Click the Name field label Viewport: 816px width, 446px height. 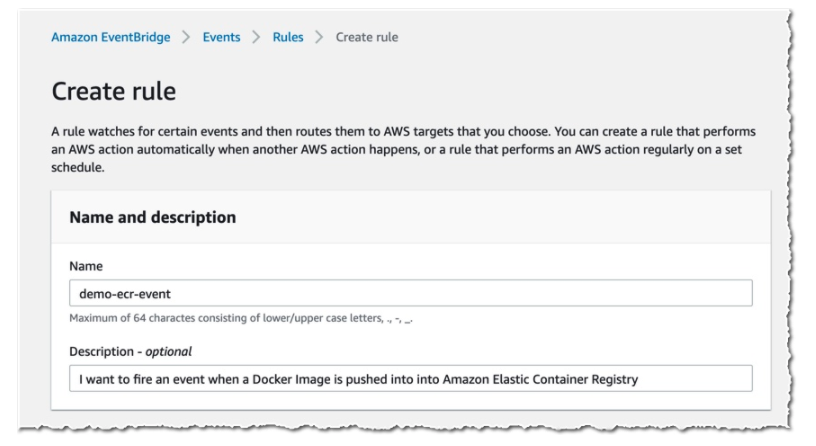coord(85,266)
